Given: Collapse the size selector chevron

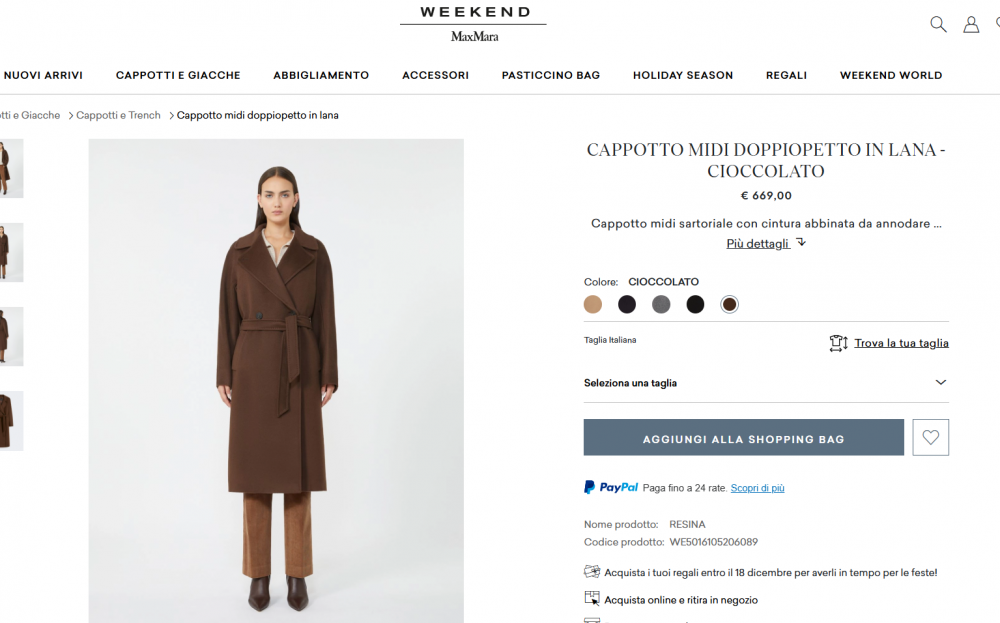Looking at the screenshot, I should pos(940,382).
